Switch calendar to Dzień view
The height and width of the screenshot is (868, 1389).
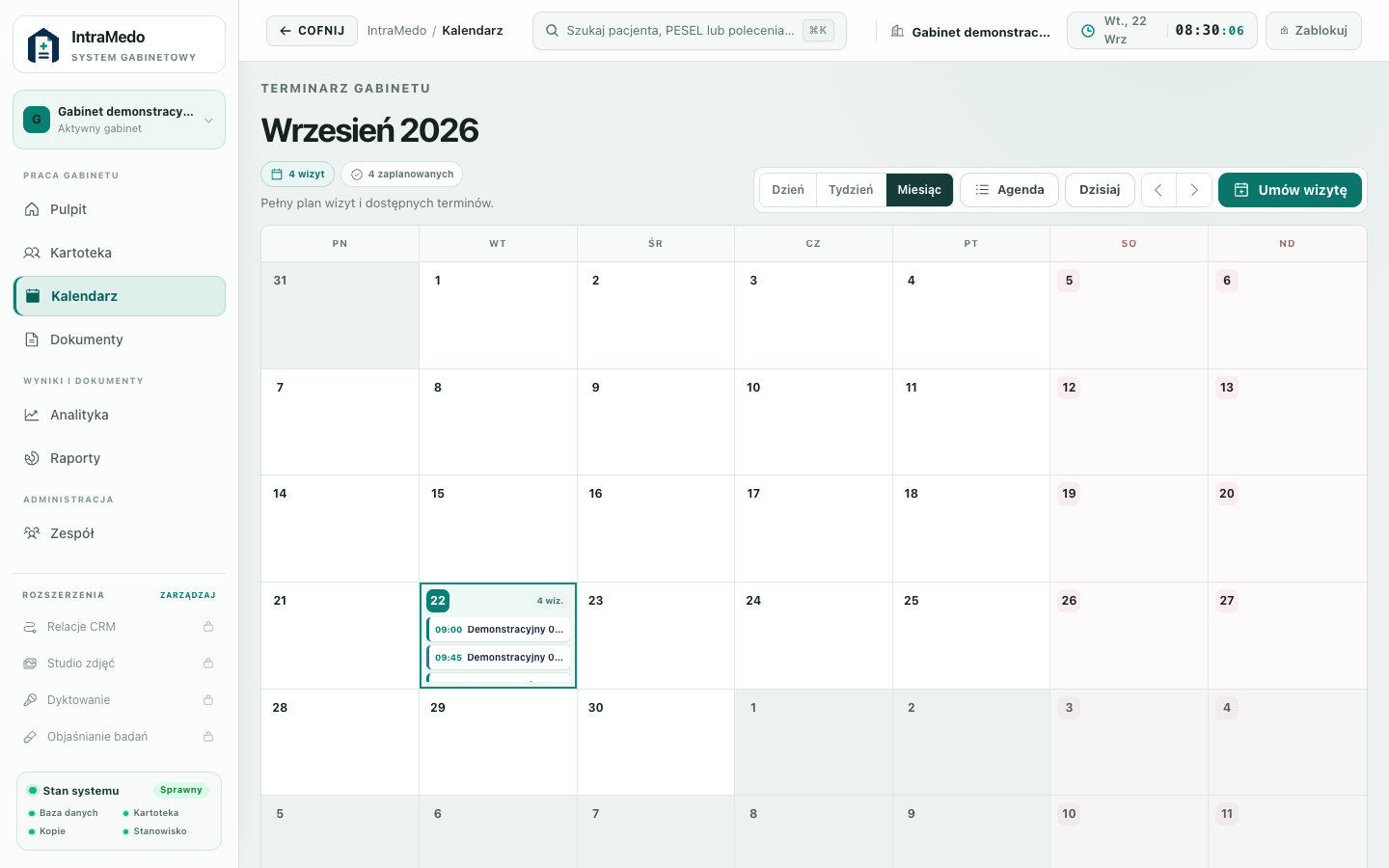point(788,190)
